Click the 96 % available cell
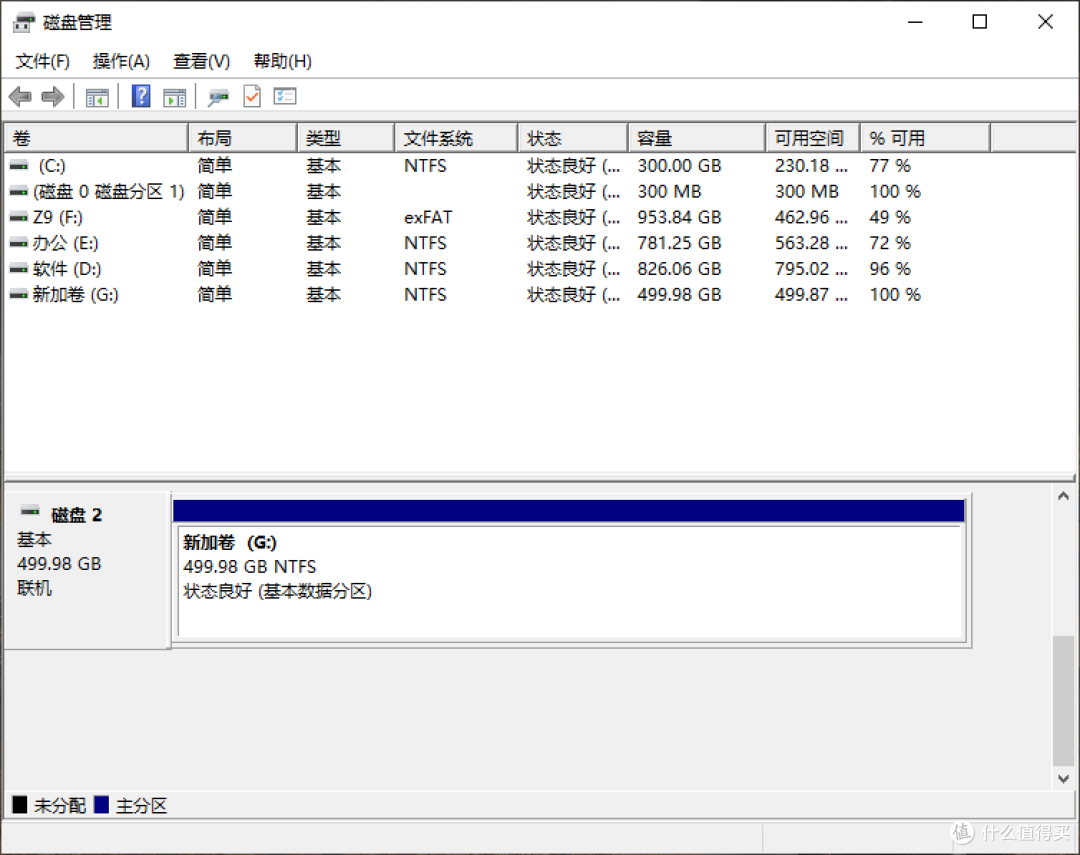The image size is (1080, 855). pyautogui.click(x=890, y=269)
